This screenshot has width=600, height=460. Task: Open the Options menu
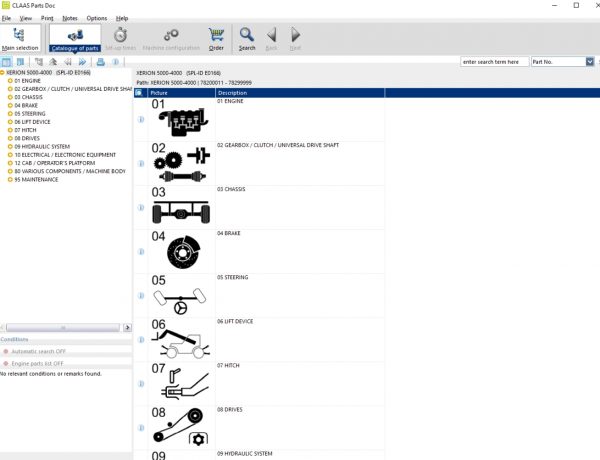pyautogui.click(x=97, y=18)
